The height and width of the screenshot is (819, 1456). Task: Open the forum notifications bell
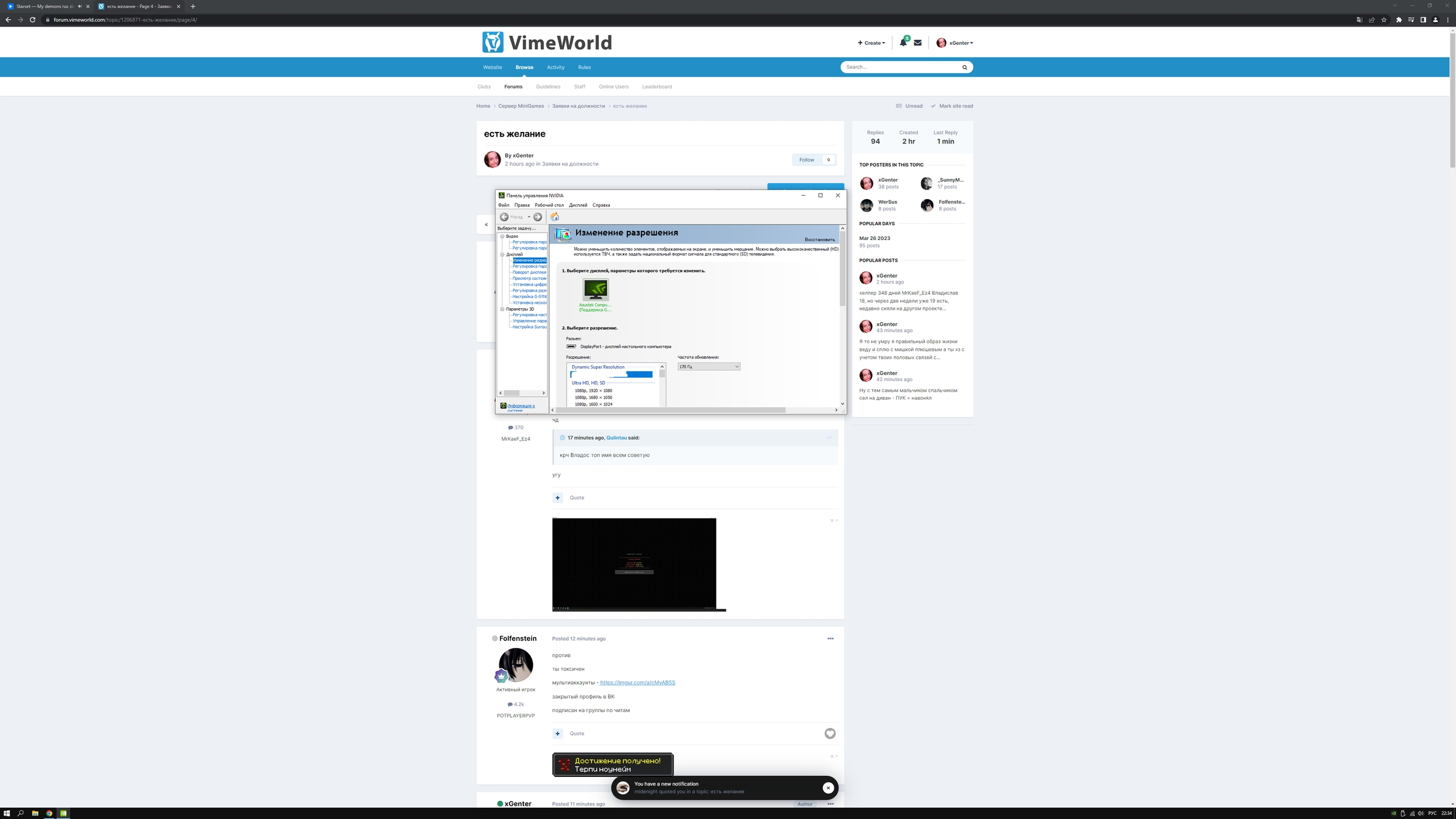pyautogui.click(x=903, y=43)
